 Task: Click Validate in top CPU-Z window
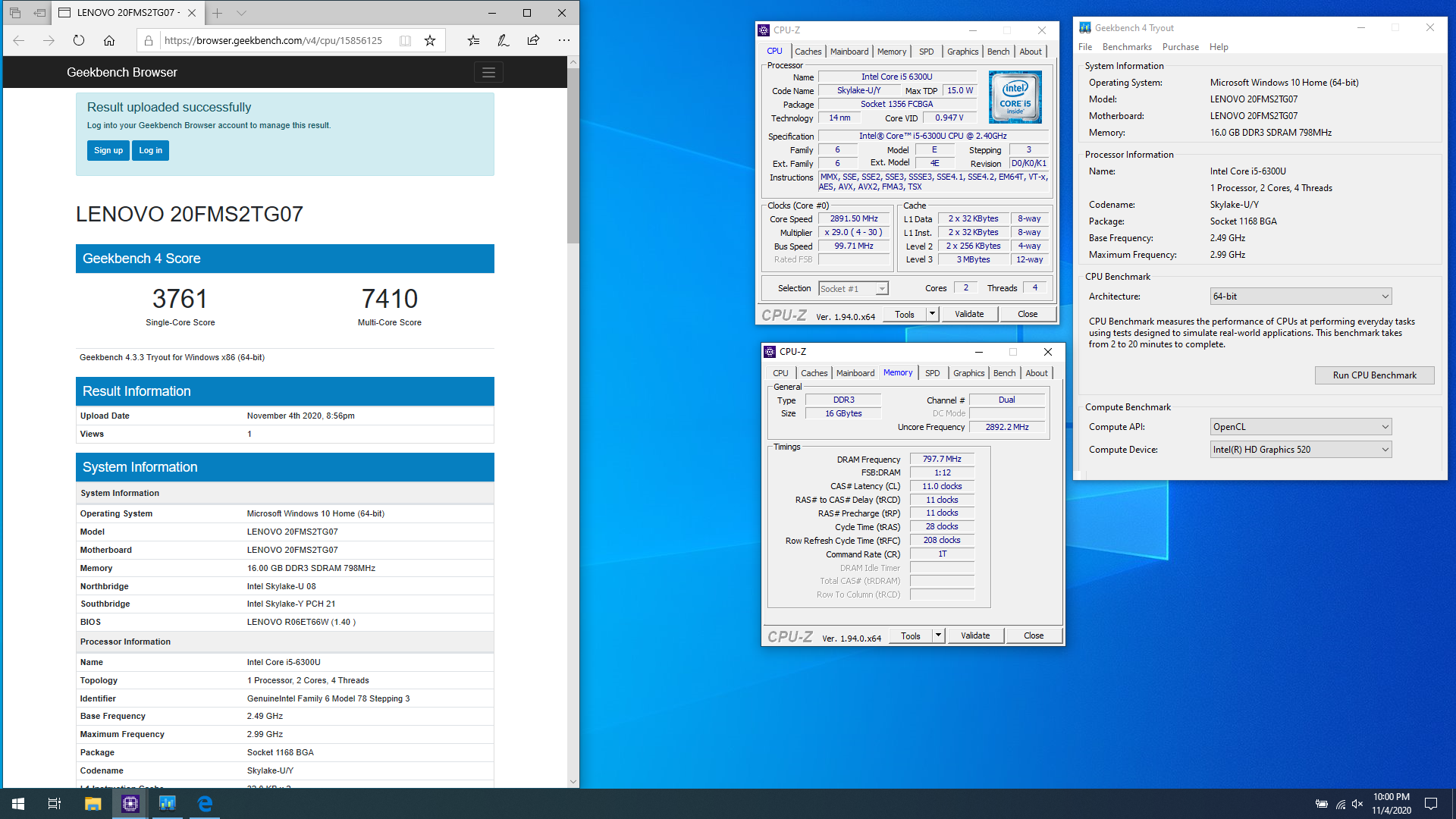[969, 314]
